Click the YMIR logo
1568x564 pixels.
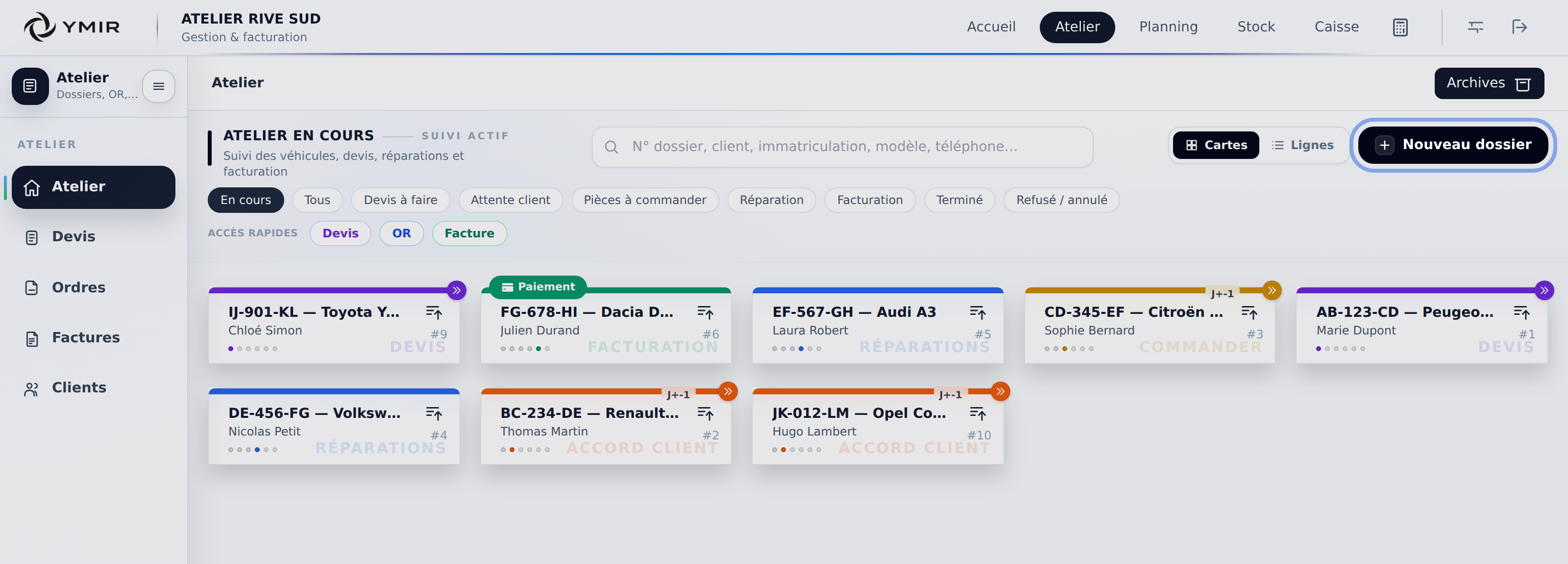pos(72,27)
